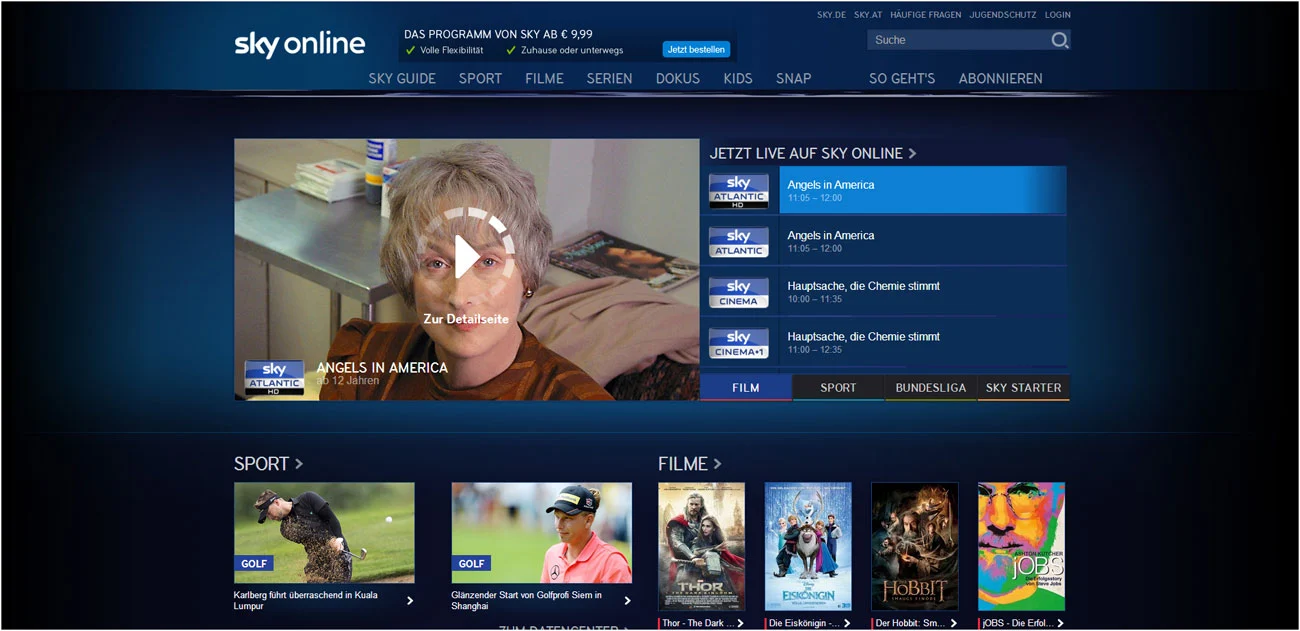The image size is (1300, 631).
Task: Open the SKY.AT link
Action: click(868, 15)
